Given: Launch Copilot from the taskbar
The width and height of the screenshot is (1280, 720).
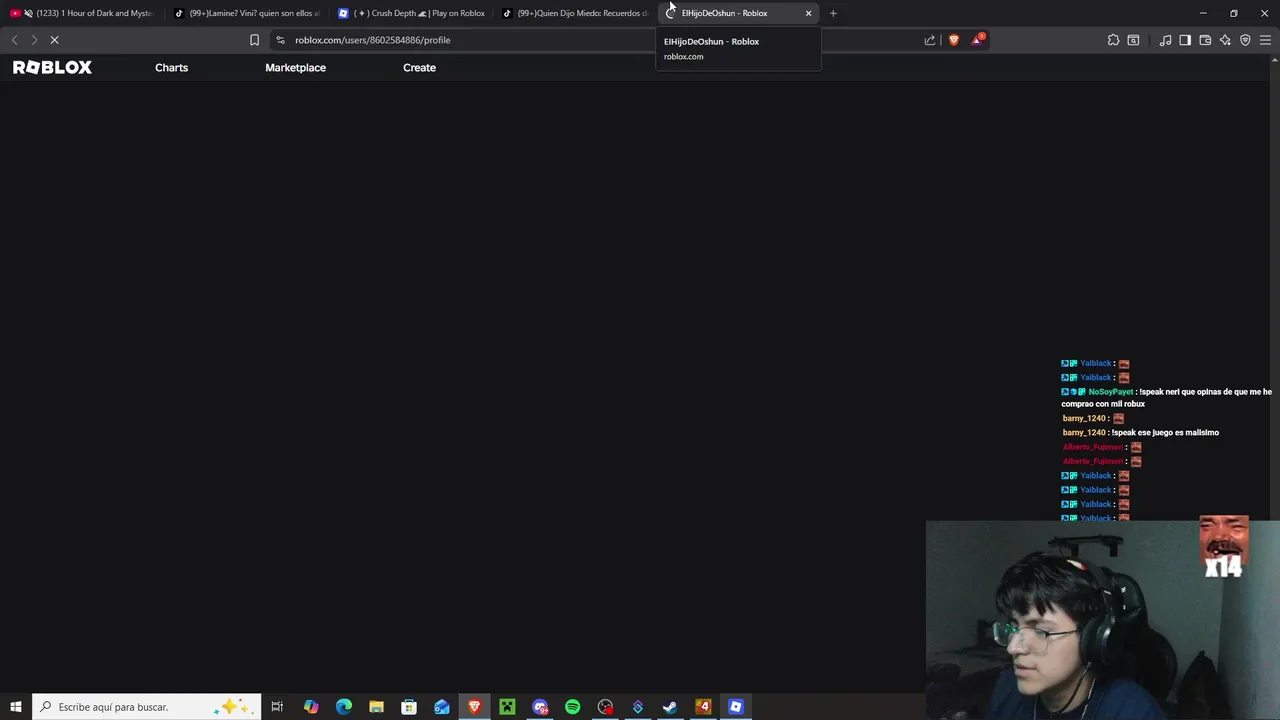Looking at the screenshot, I should click(311, 707).
